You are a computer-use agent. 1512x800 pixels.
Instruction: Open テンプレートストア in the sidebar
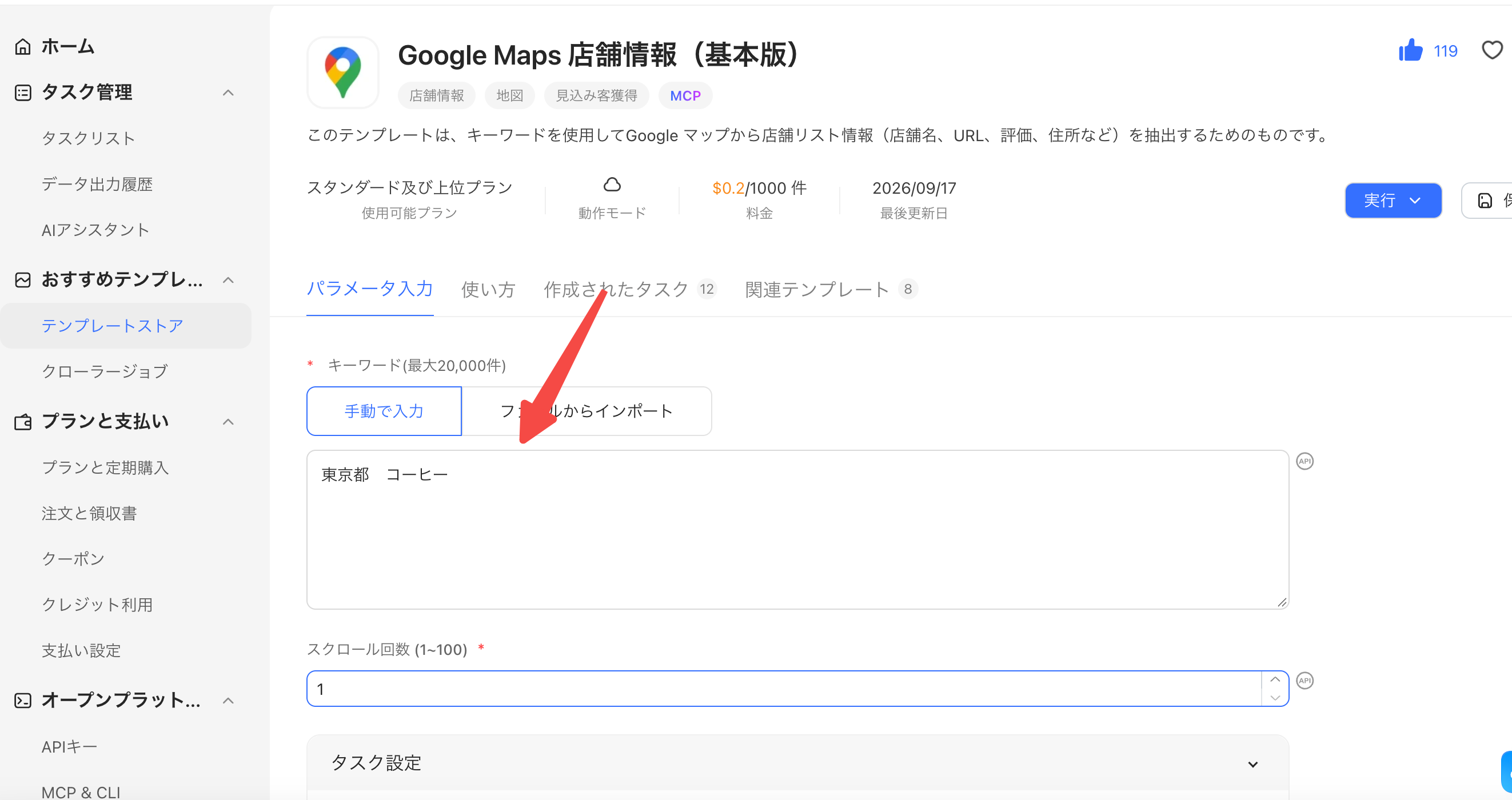pyautogui.click(x=126, y=326)
